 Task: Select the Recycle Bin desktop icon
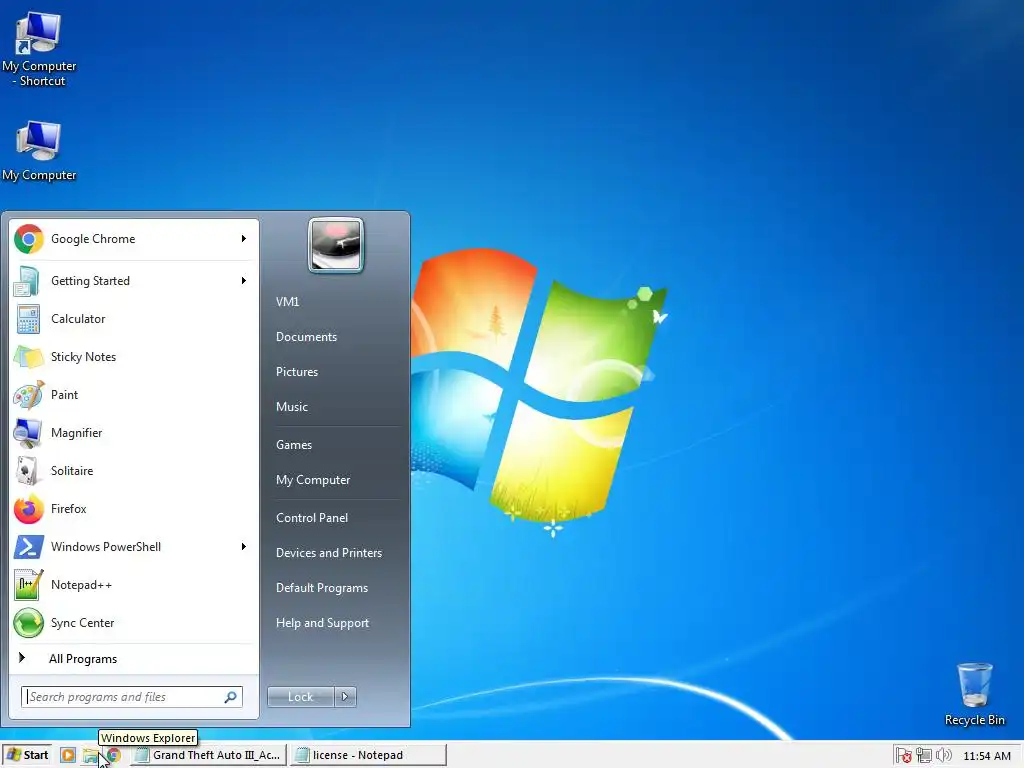point(974,694)
